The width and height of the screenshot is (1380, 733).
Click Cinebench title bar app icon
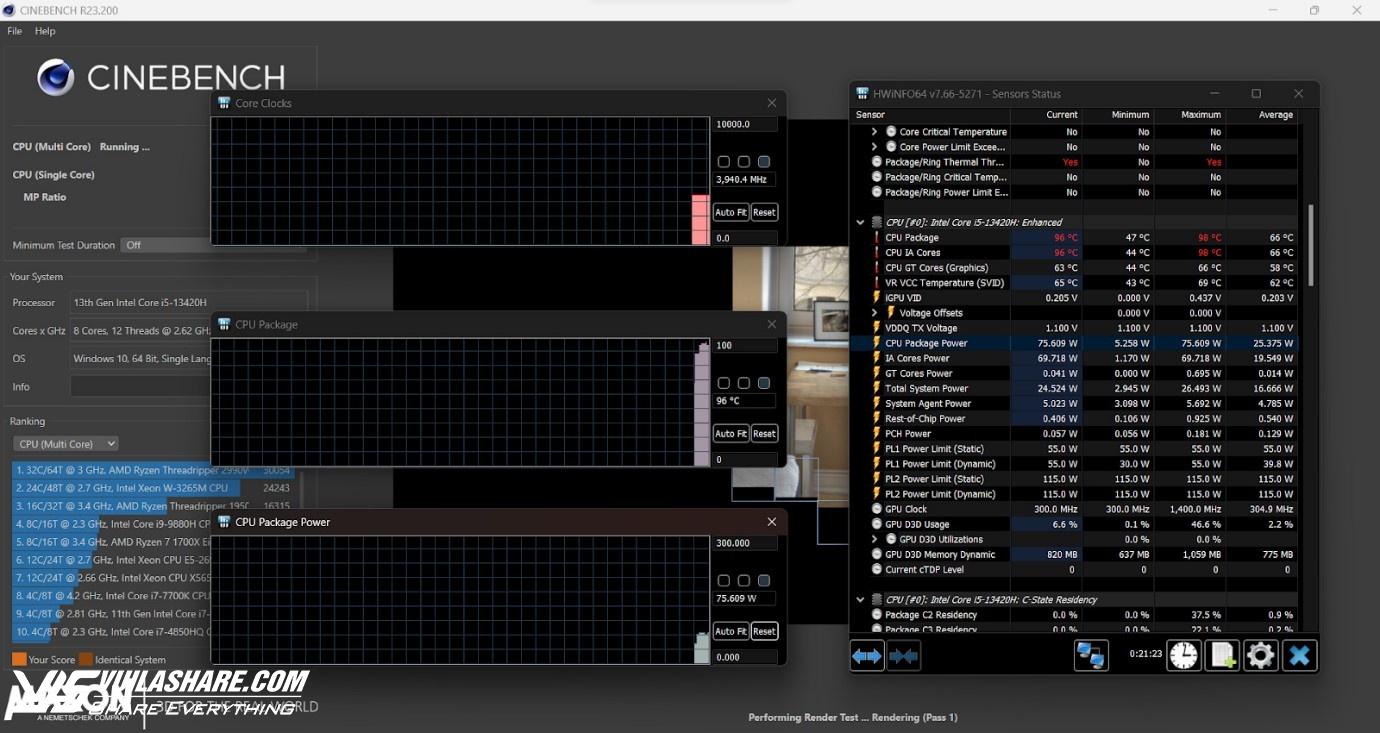pyautogui.click(x=8, y=10)
